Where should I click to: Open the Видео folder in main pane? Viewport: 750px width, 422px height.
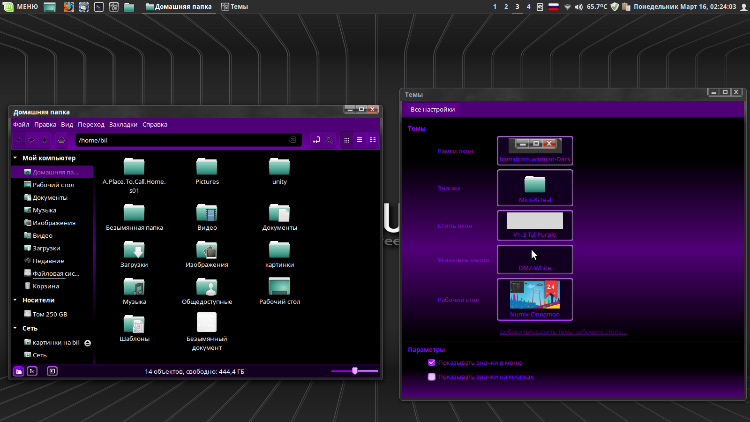pyautogui.click(x=207, y=213)
